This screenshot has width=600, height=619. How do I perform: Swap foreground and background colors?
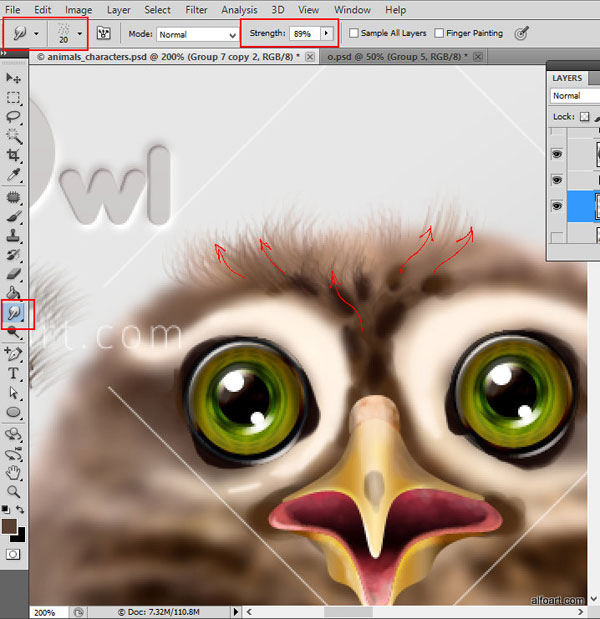[20, 510]
